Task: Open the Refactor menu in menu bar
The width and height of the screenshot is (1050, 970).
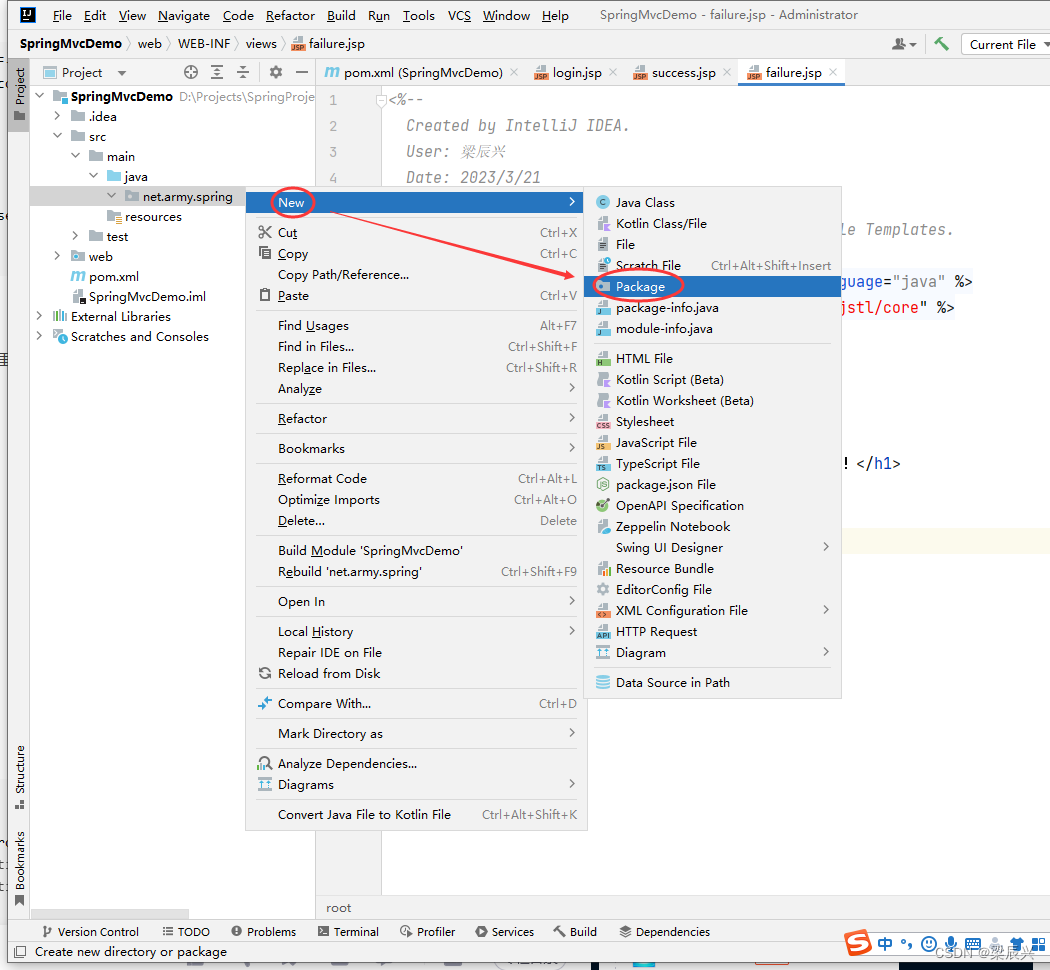Action: [290, 15]
